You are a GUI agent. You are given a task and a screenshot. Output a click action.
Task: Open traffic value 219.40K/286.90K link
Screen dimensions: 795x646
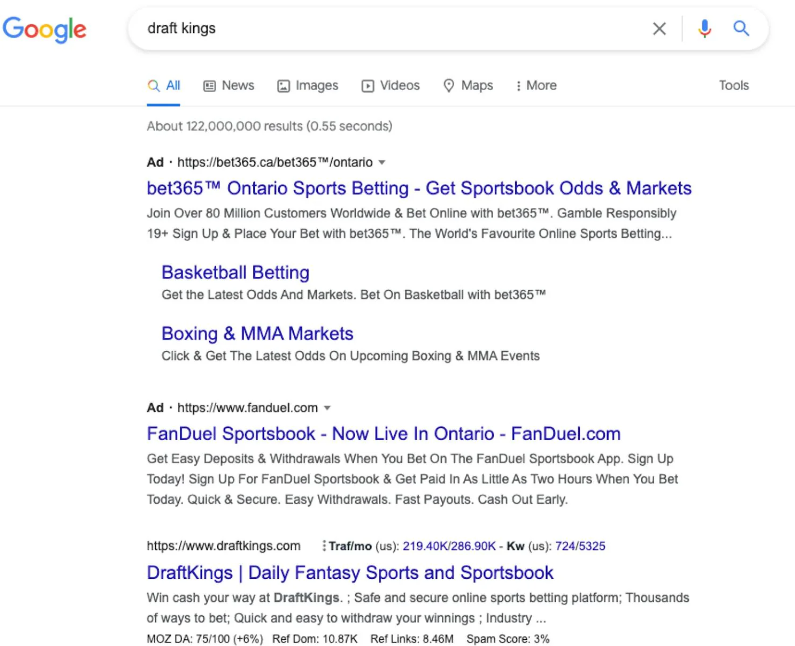(449, 546)
